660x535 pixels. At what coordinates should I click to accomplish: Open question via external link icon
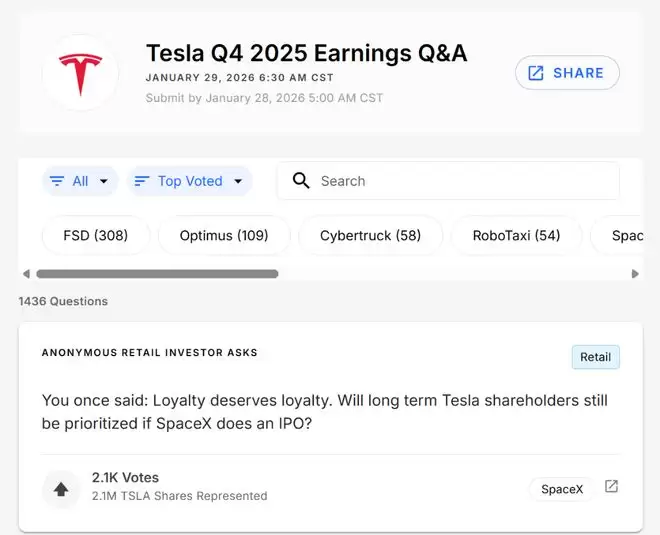[612, 487]
